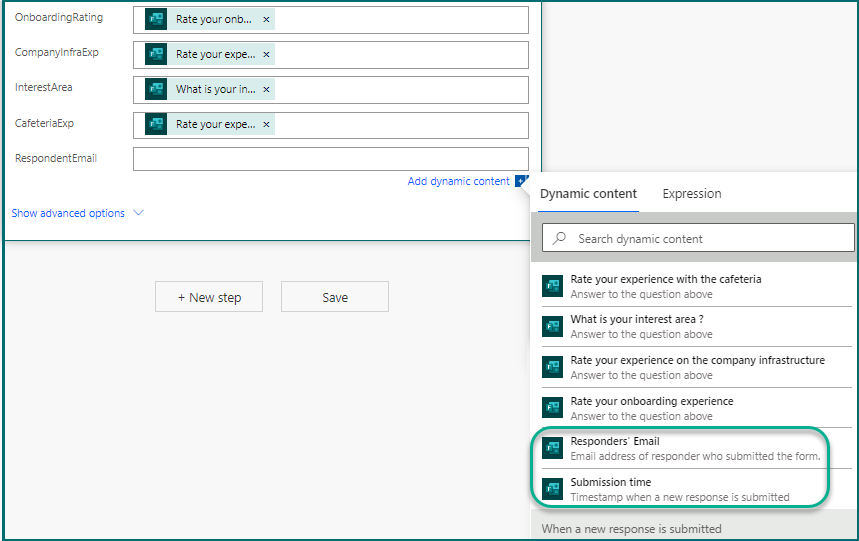Focus the Search dynamic content box
This screenshot has width=859, height=541.
point(710,238)
